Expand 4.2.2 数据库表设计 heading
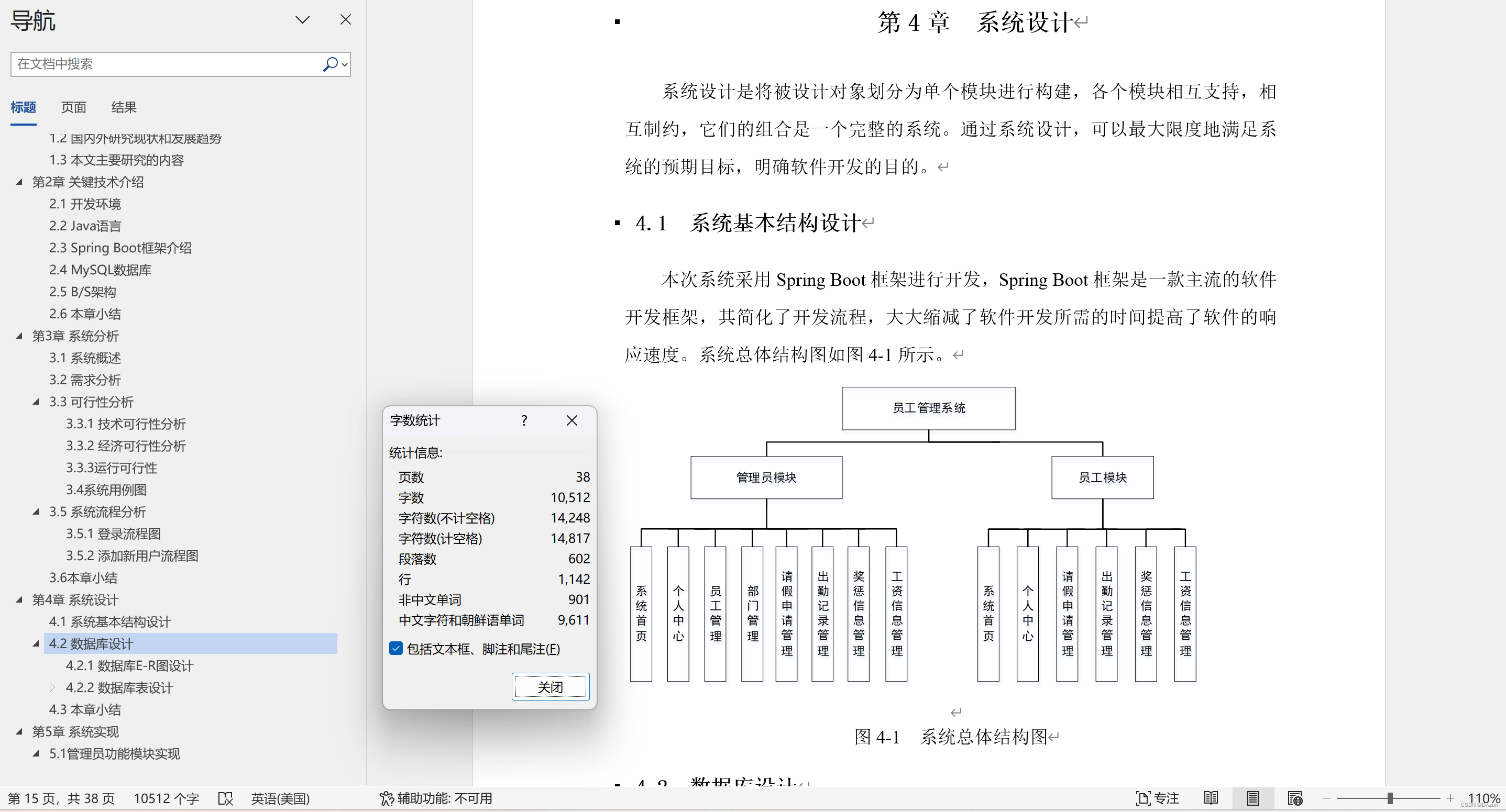This screenshot has width=1506, height=812. (x=52, y=687)
